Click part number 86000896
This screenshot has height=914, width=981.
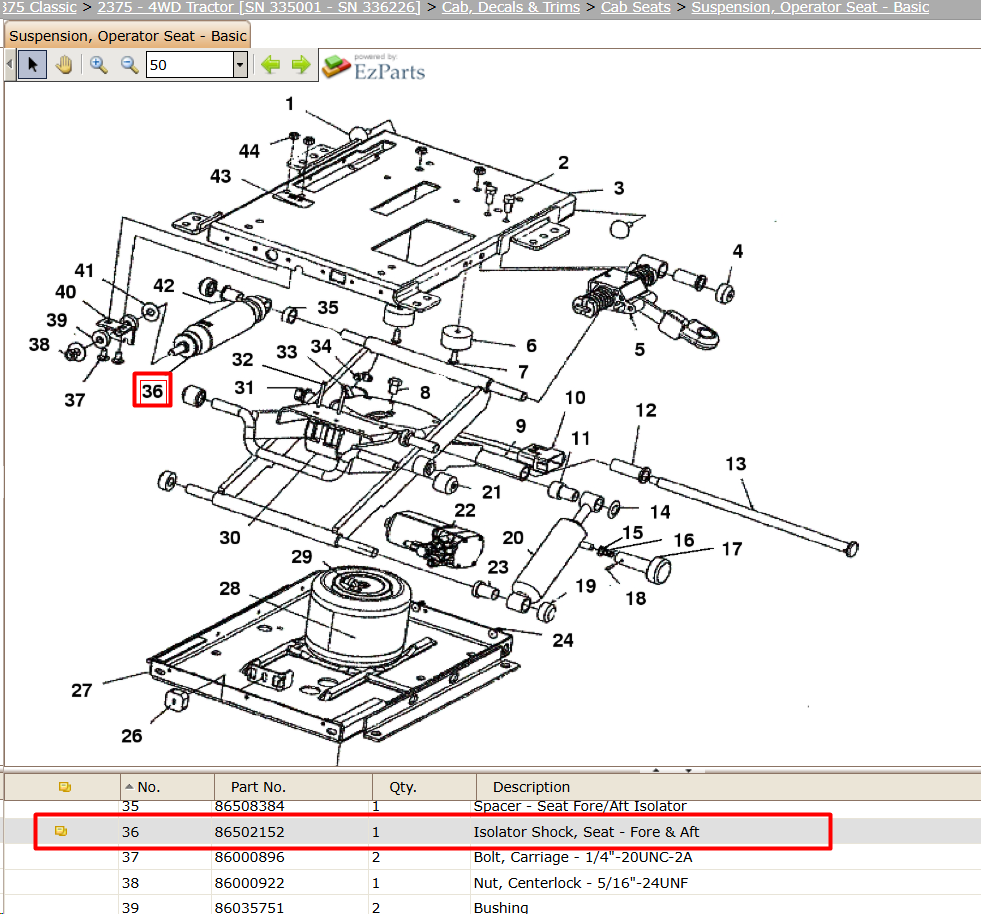tap(249, 856)
